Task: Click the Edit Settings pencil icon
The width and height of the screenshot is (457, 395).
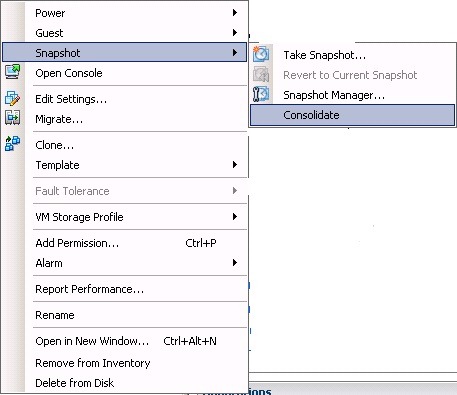Action: point(13,98)
